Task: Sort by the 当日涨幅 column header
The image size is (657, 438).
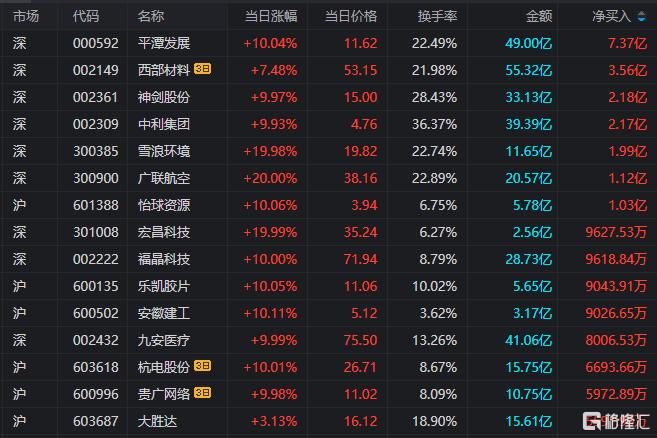Action: pos(270,16)
